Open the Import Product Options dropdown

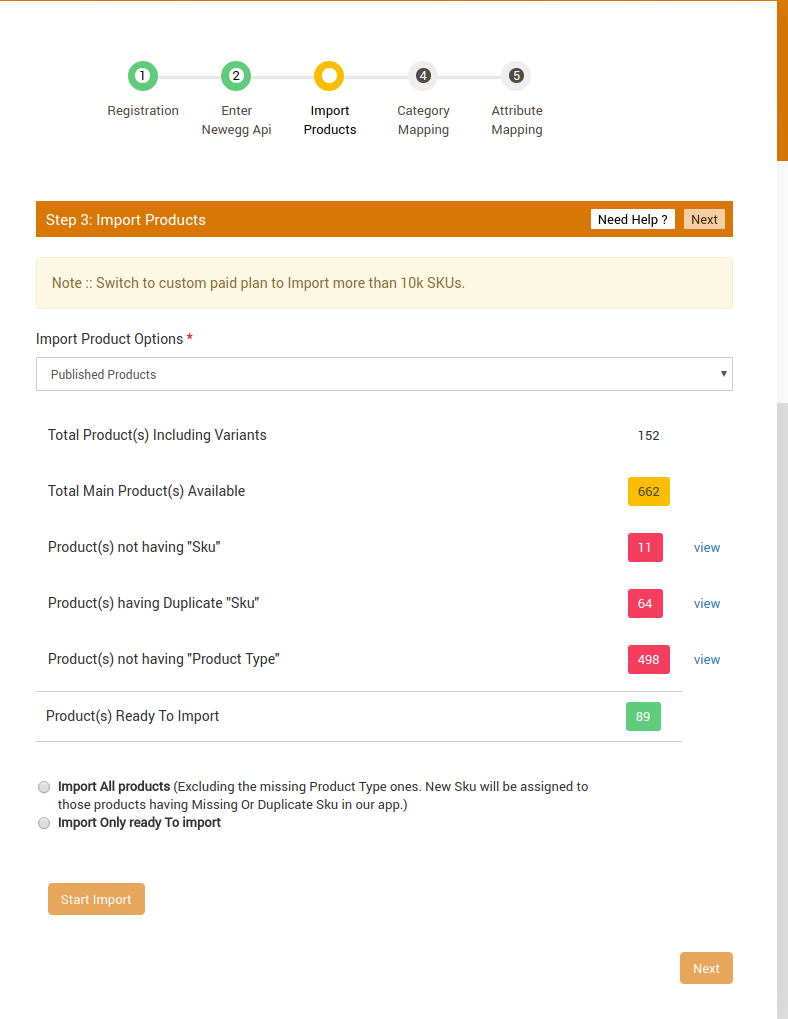coord(384,374)
